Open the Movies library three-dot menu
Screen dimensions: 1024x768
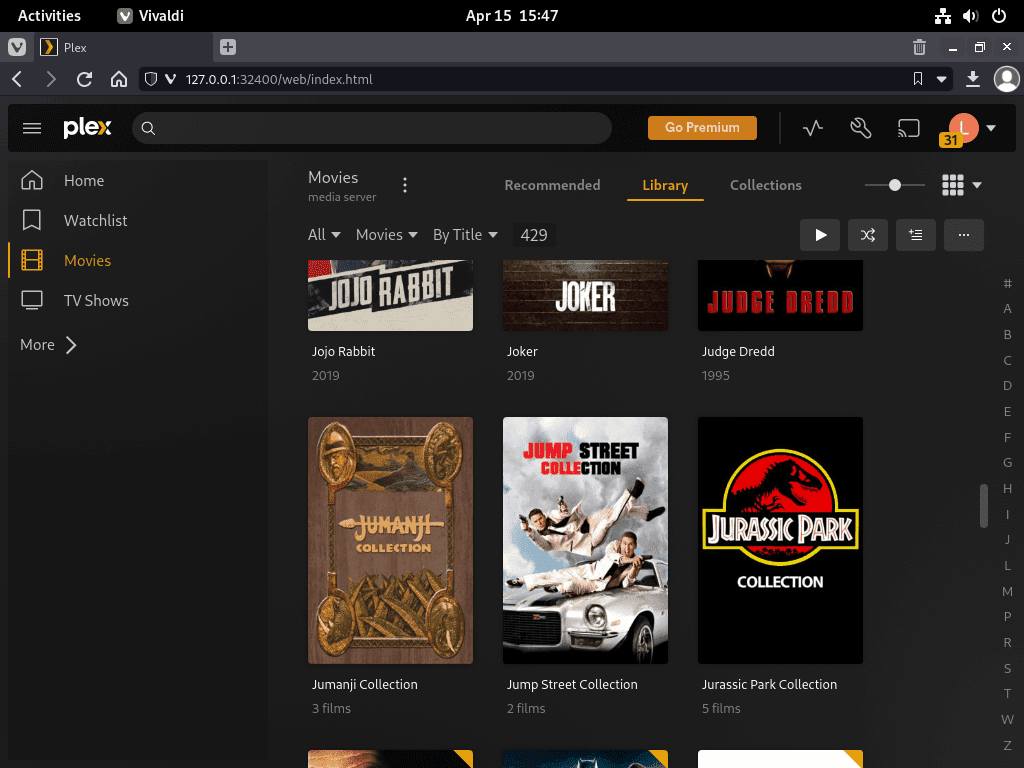405,185
